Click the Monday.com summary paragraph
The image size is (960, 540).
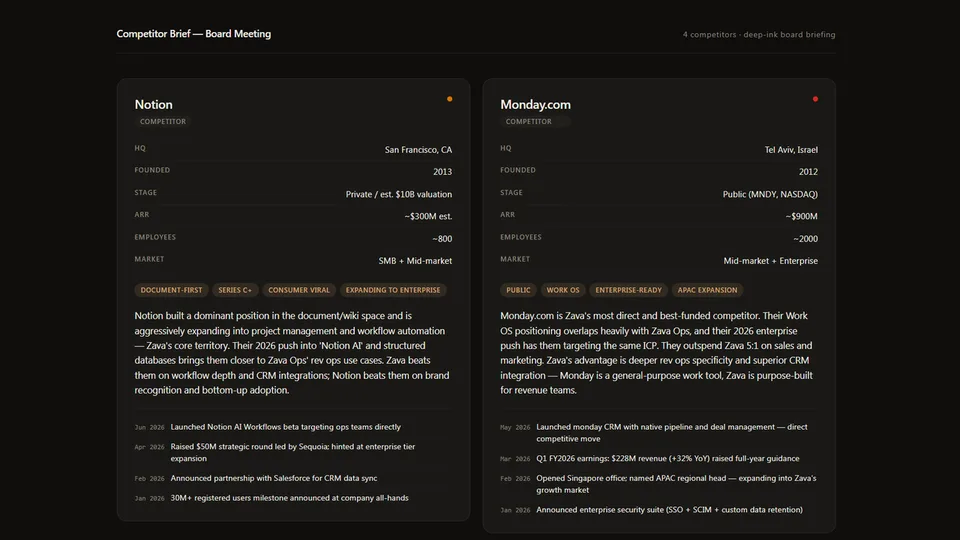[x=658, y=353]
